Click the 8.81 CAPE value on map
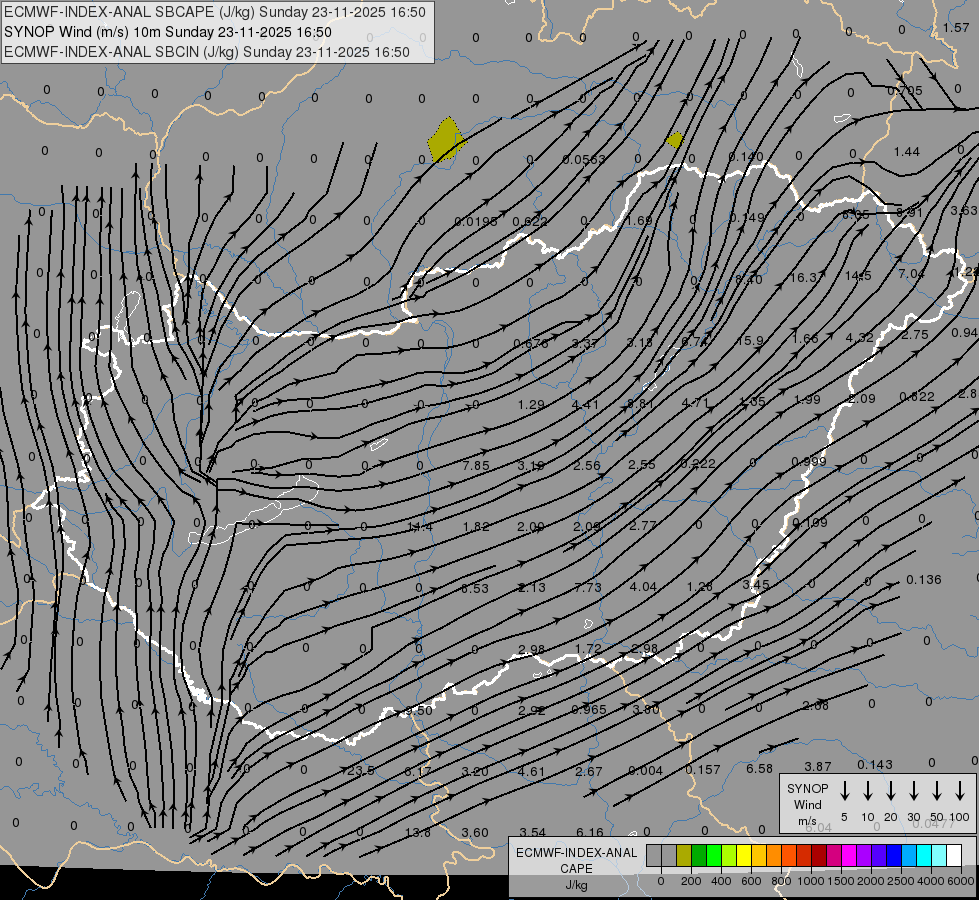The height and width of the screenshot is (900, 979). coord(640,403)
